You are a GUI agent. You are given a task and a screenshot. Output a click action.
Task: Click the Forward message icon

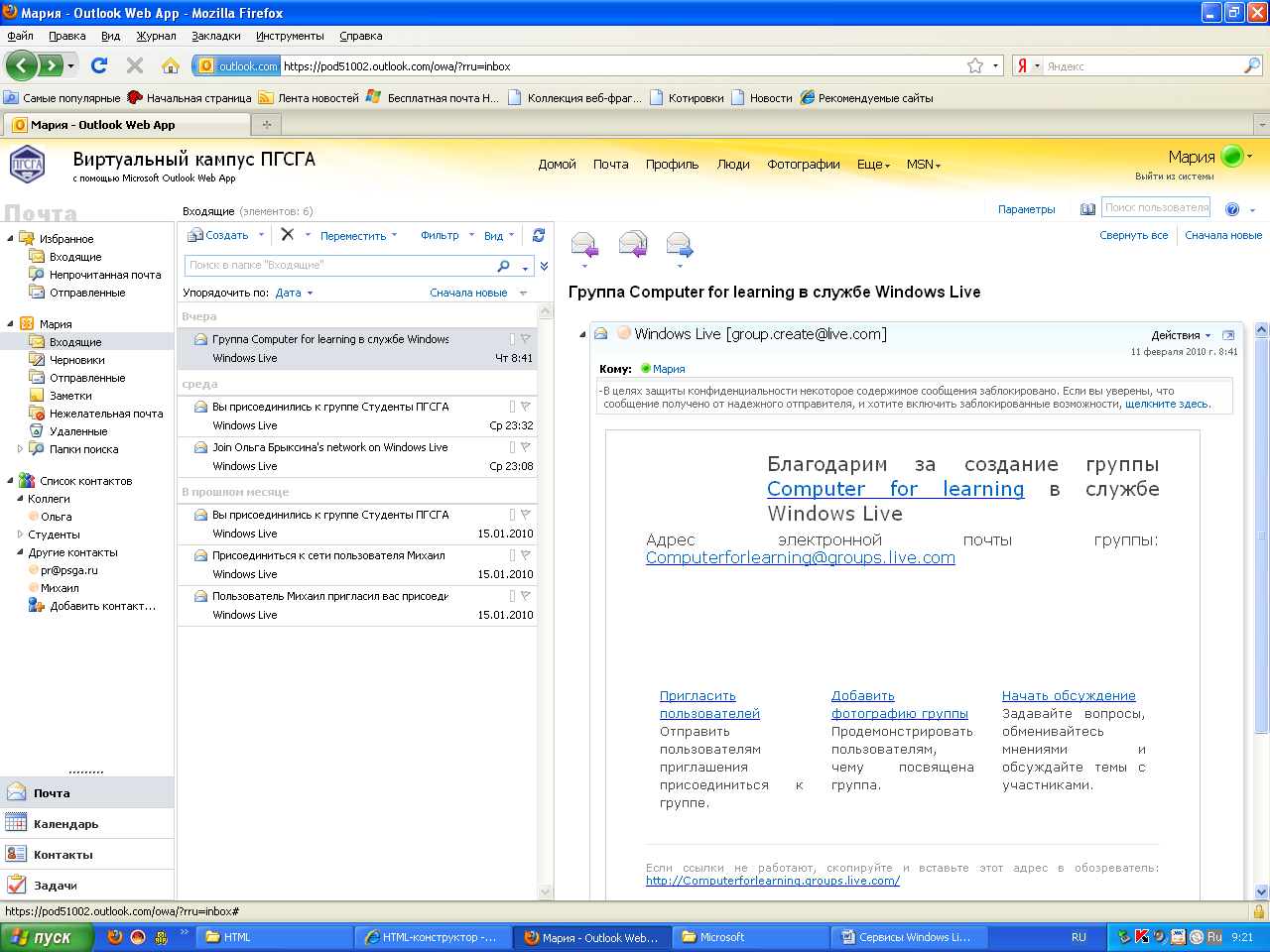click(x=680, y=244)
